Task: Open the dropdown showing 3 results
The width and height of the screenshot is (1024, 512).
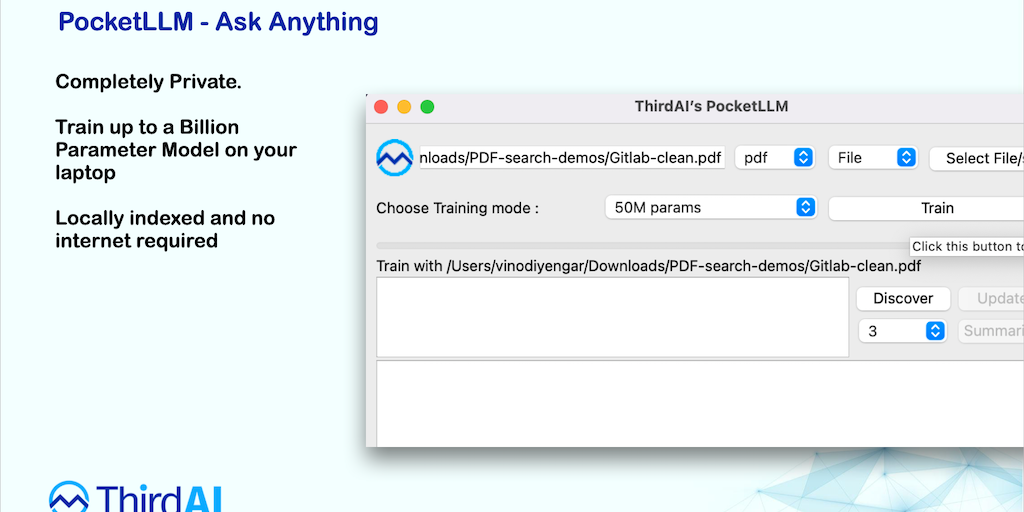Action: [x=903, y=331]
